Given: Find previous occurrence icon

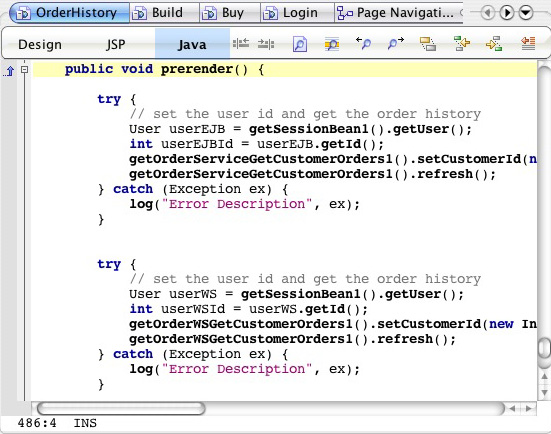Looking at the screenshot, I should coord(363,44).
